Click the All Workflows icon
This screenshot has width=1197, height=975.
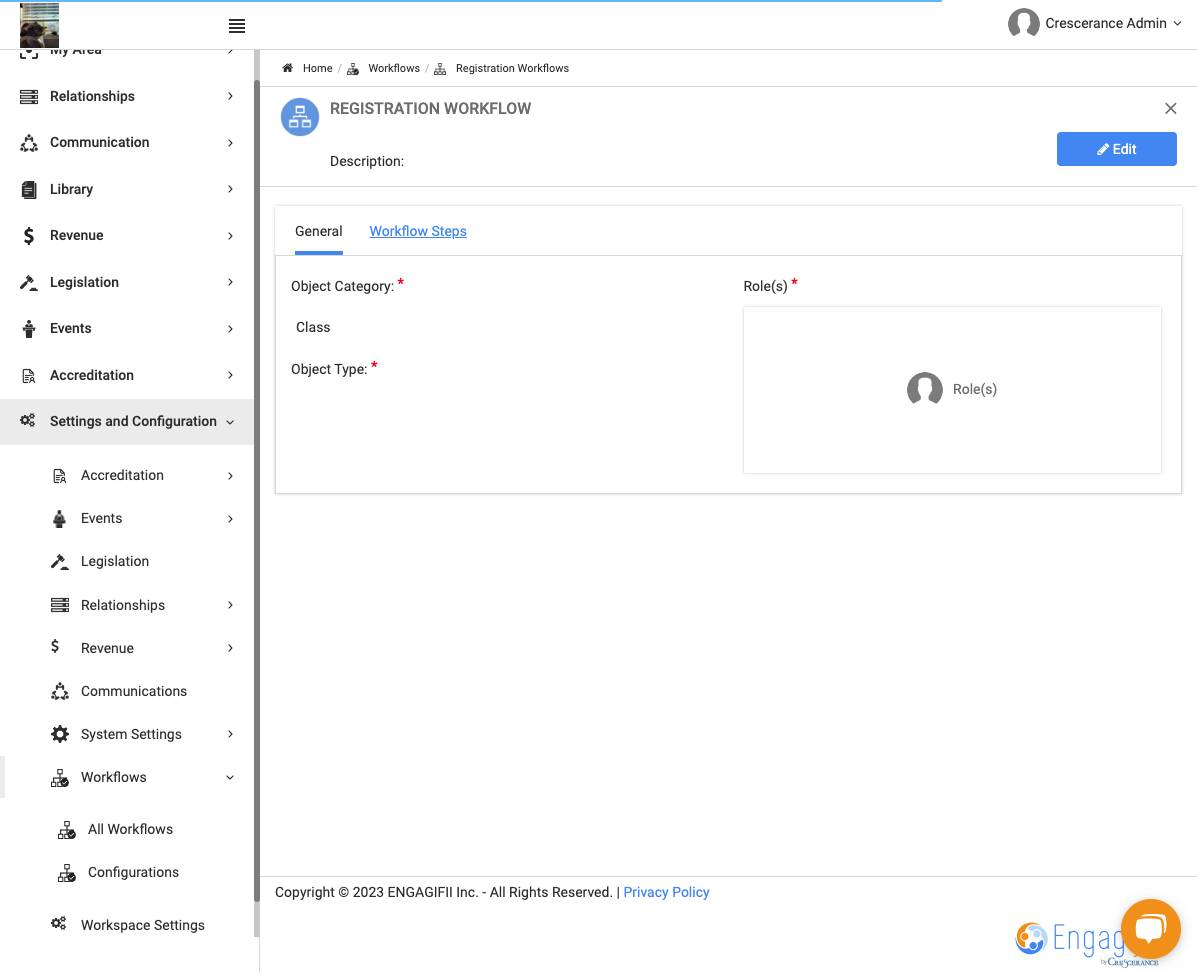tap(66, 830)
